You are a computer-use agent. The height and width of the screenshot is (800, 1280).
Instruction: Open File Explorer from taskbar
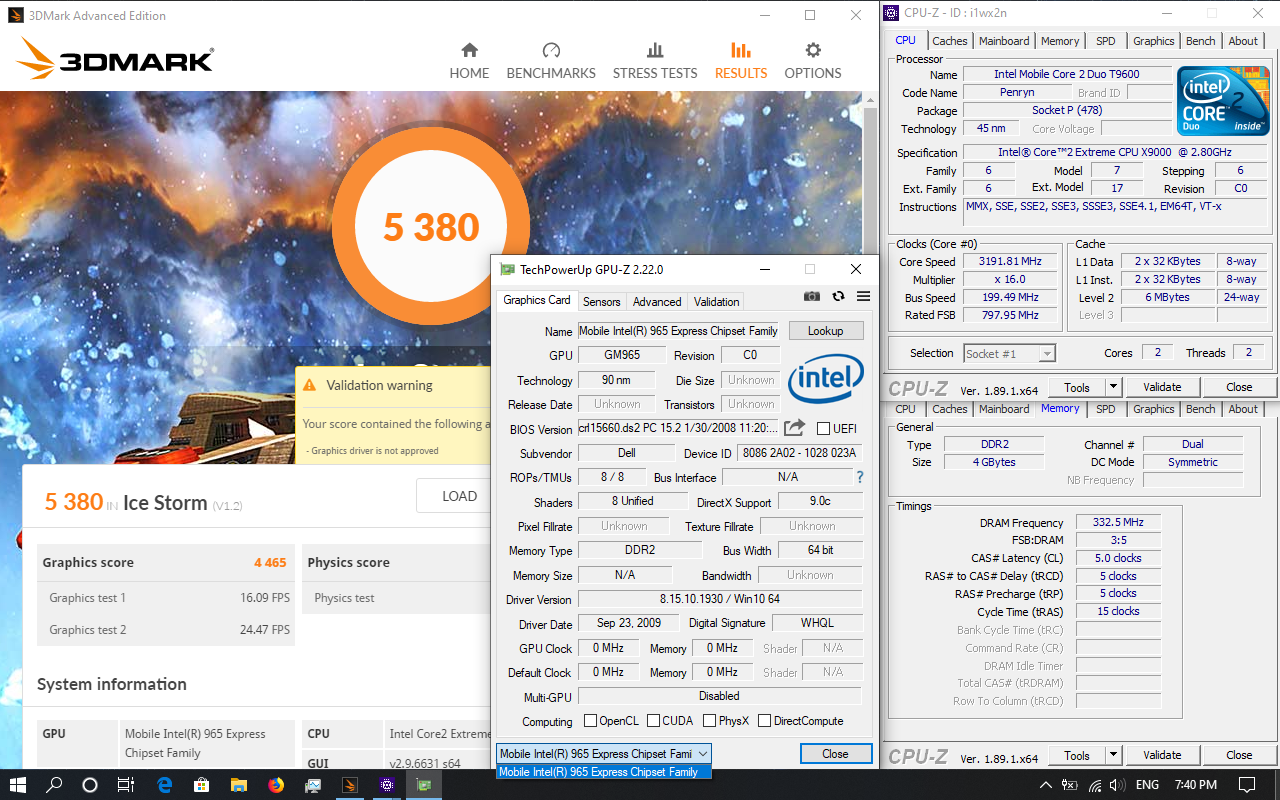[x=239, y=785]
